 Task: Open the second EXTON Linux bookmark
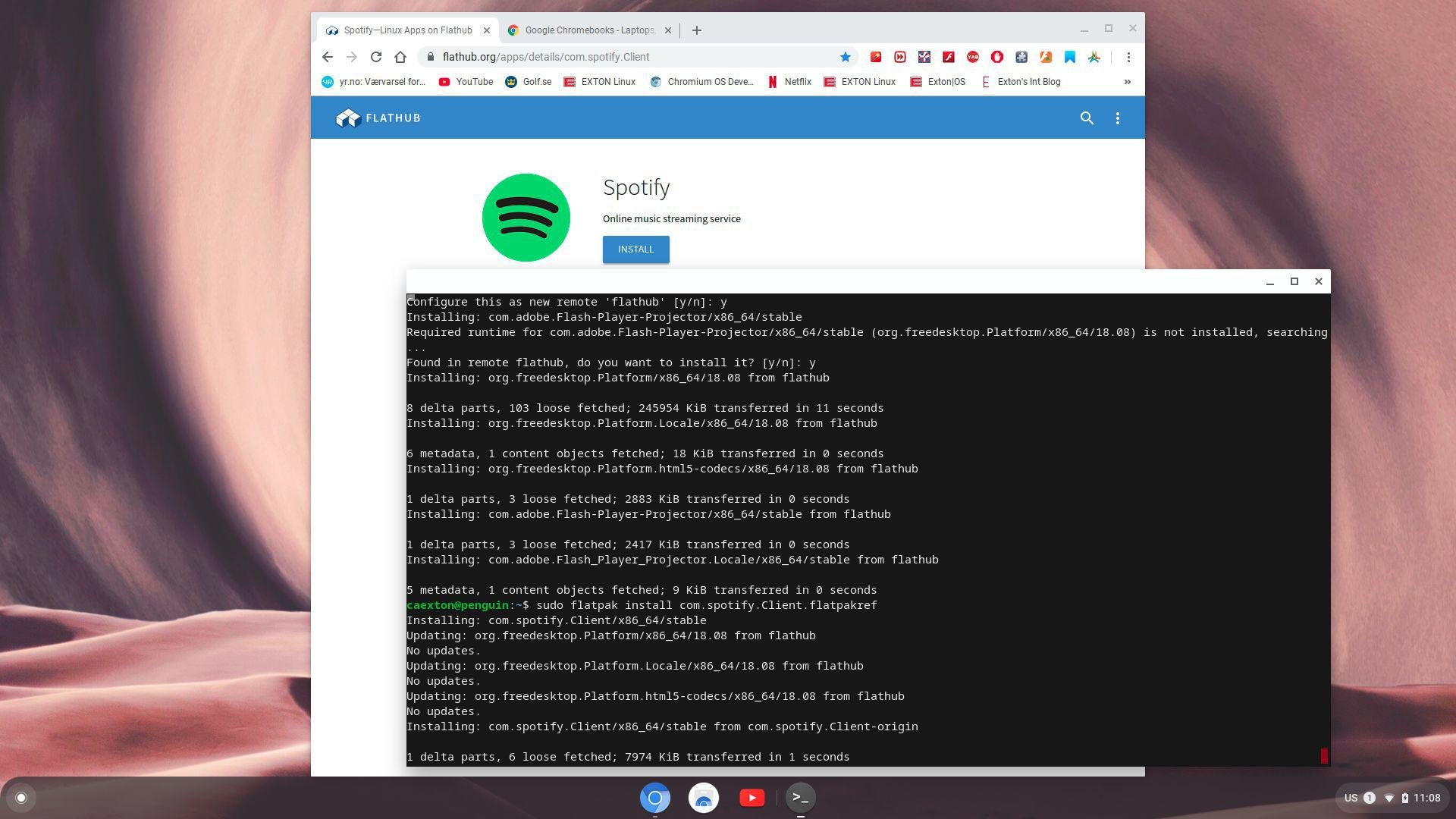click(860, 82)
